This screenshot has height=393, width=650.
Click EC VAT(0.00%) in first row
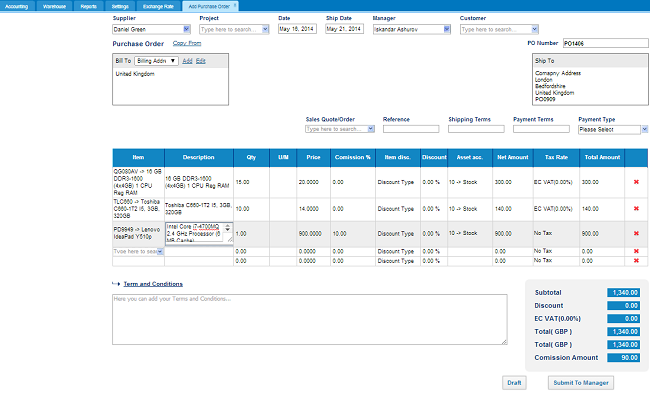(553, 182)
